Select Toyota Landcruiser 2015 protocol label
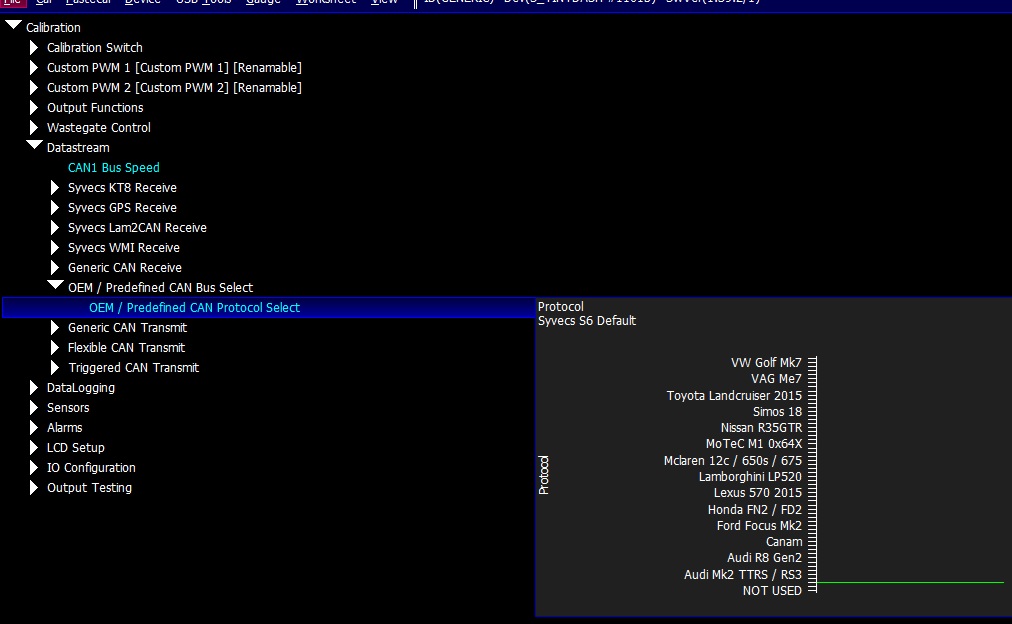Image resolution: width=1012 pixels, height=624 pixels. tap(734, 396)
